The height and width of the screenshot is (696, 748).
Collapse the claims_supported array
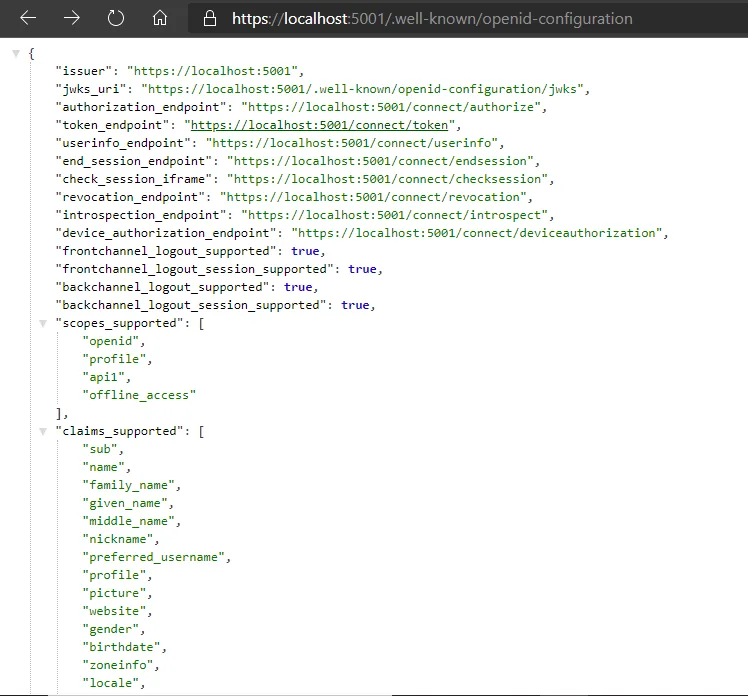click(43, 431)
